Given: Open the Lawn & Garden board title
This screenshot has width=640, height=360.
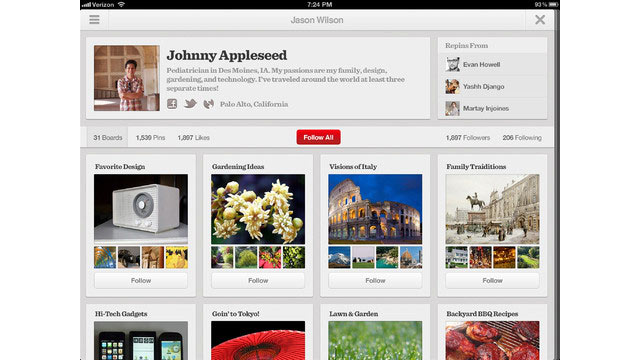Looking at the screenshot, I should pyautogui.click(x=354, y=314).
